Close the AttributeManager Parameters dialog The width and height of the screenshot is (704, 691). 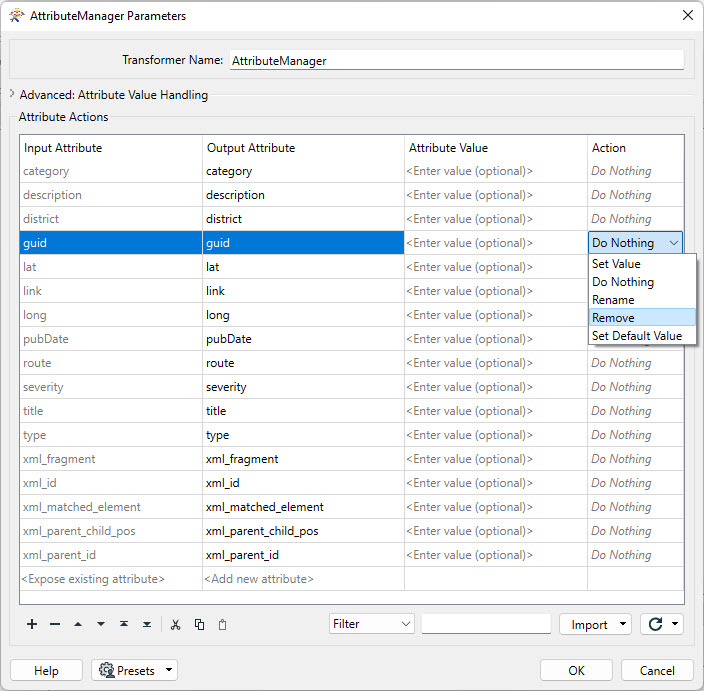tap(687, 15)
